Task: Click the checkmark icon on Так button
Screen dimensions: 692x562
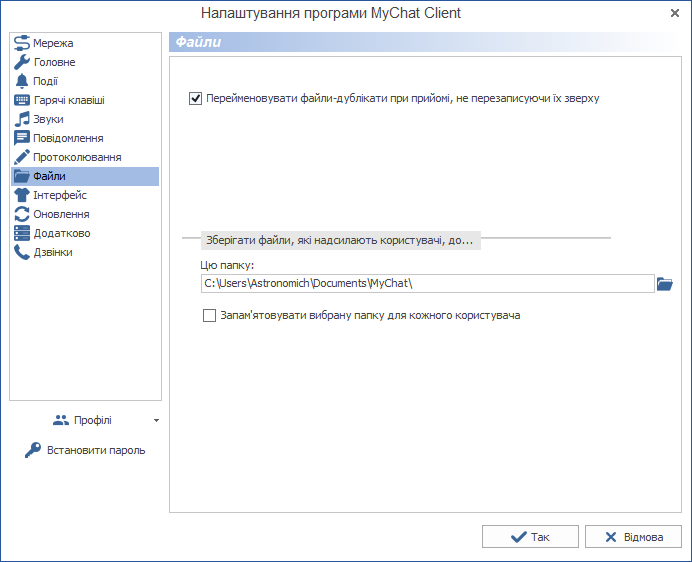Action: pos(519,537)
